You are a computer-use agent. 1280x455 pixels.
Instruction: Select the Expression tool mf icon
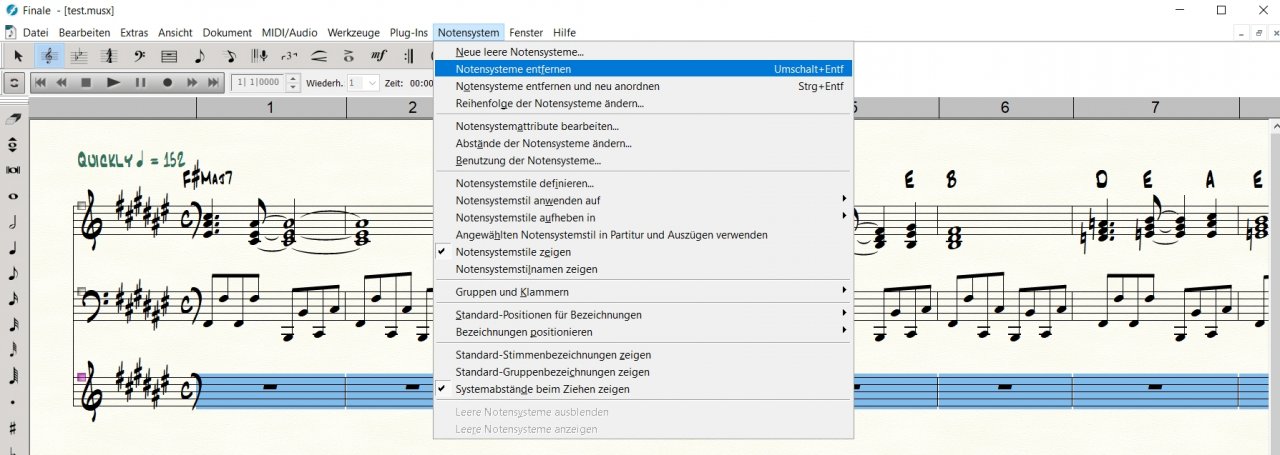point(379,56)
